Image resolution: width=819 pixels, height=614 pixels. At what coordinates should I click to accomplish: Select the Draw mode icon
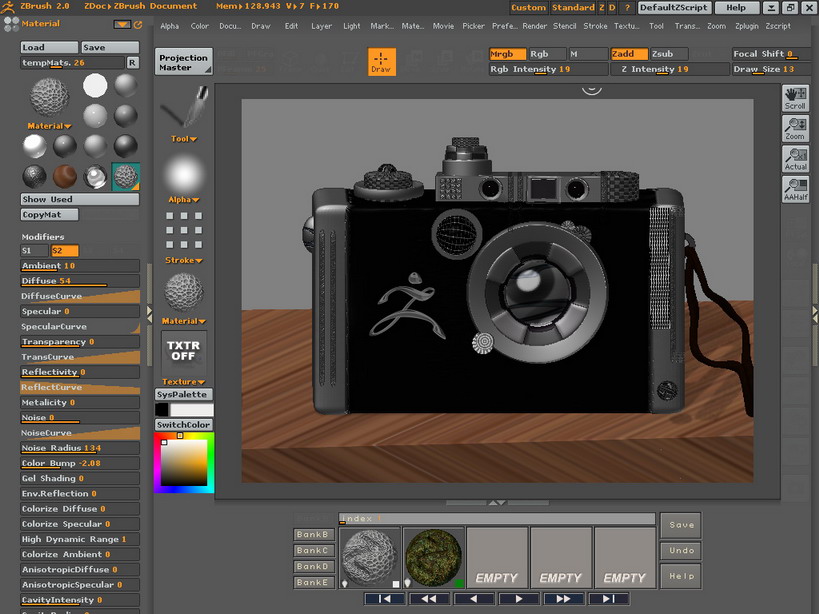pos(381,62)
